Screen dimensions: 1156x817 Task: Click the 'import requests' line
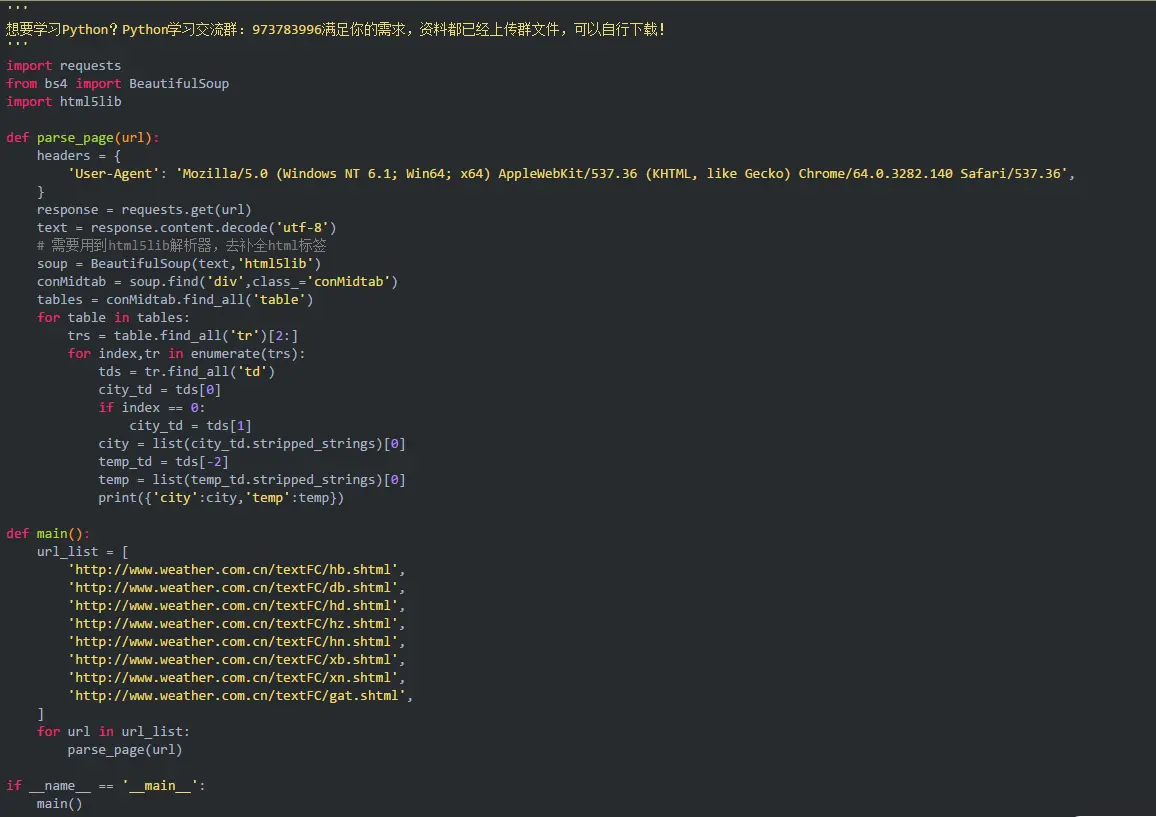(63, 66)
